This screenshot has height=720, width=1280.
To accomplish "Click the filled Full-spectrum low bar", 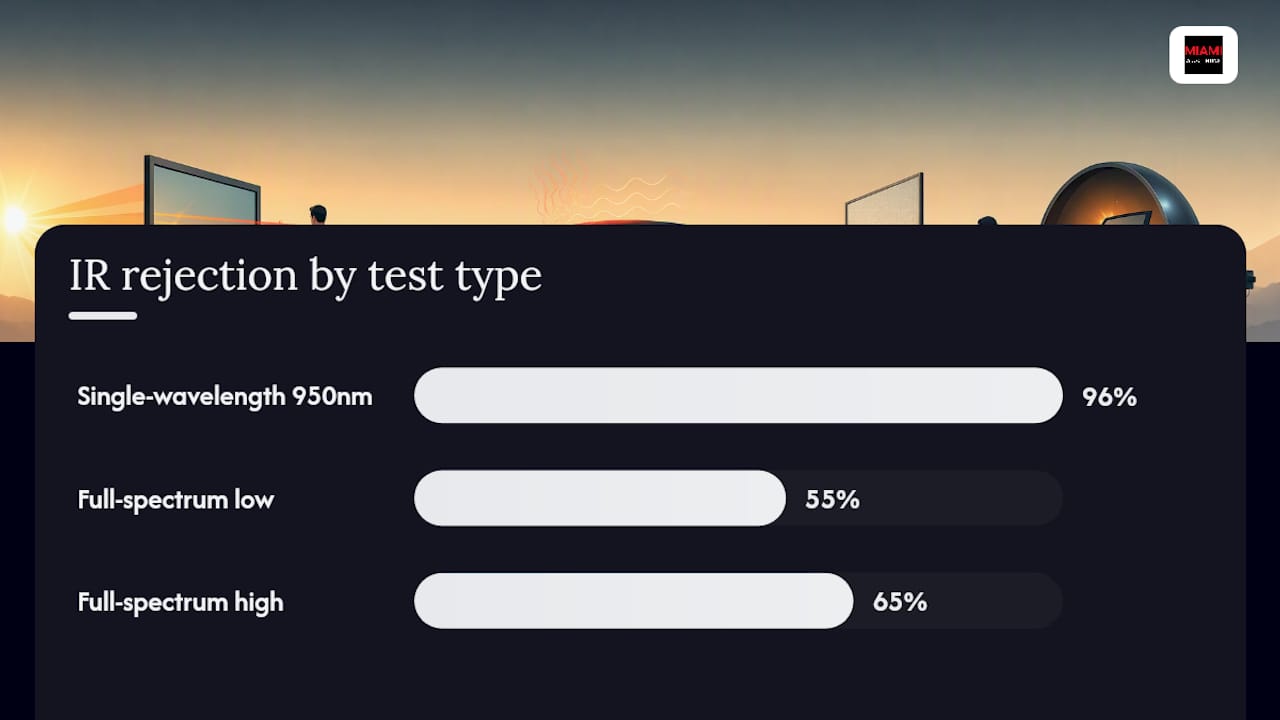I will point(600,498).
